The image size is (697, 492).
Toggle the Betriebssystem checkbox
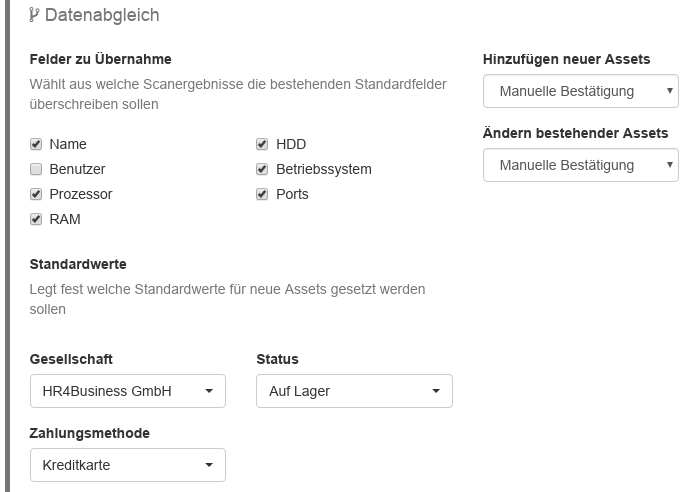262,169
